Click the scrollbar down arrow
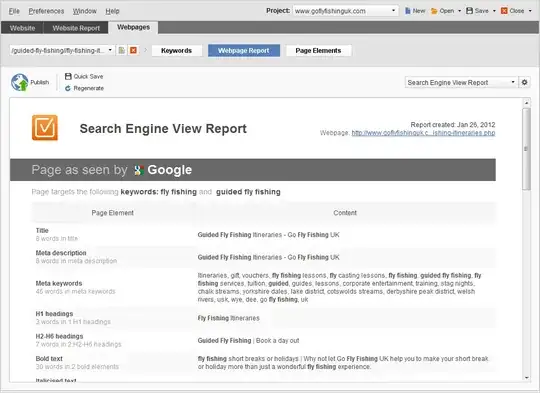Viewport: 540px width, 393px height. pyautogui.click(x=526, y=378)
